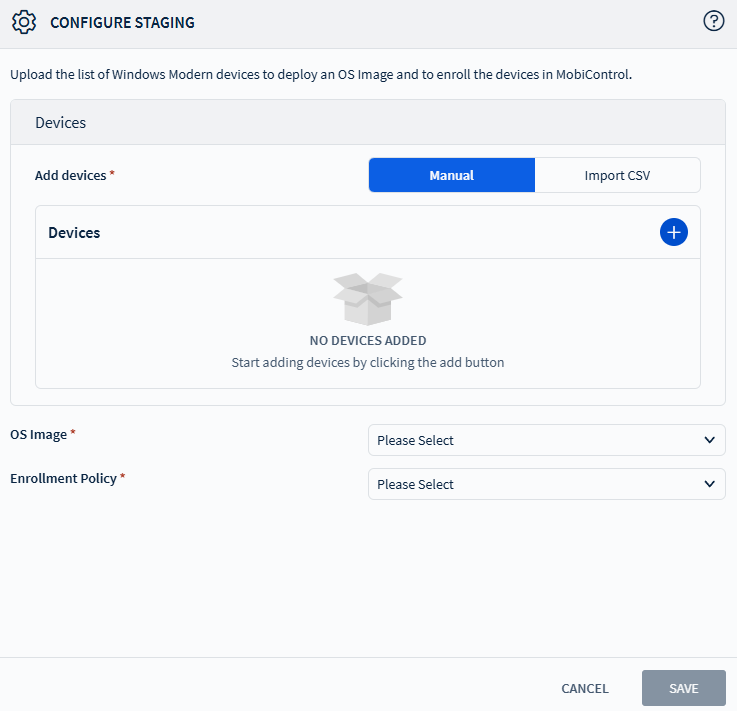Click the bold Devices list title
This screenshot has width=737, height=711.
(x=74, y=233)
